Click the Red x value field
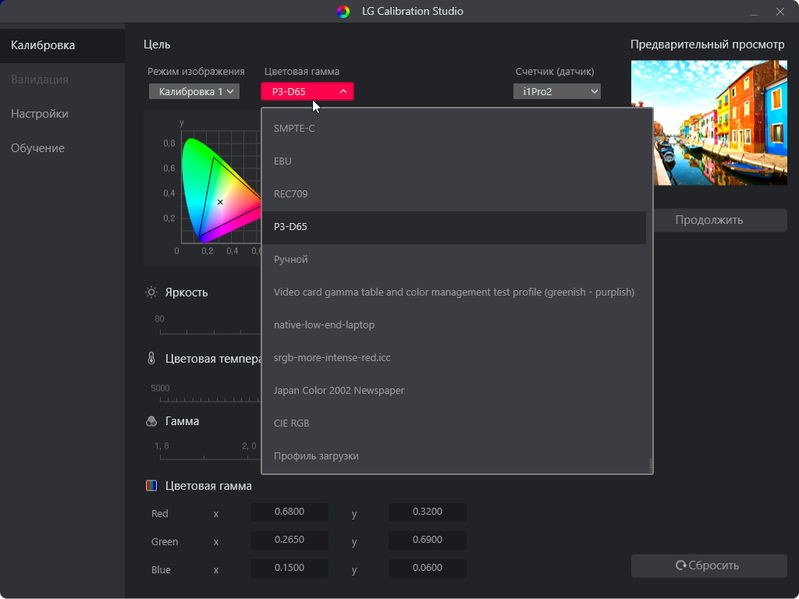 coord(289,512)
